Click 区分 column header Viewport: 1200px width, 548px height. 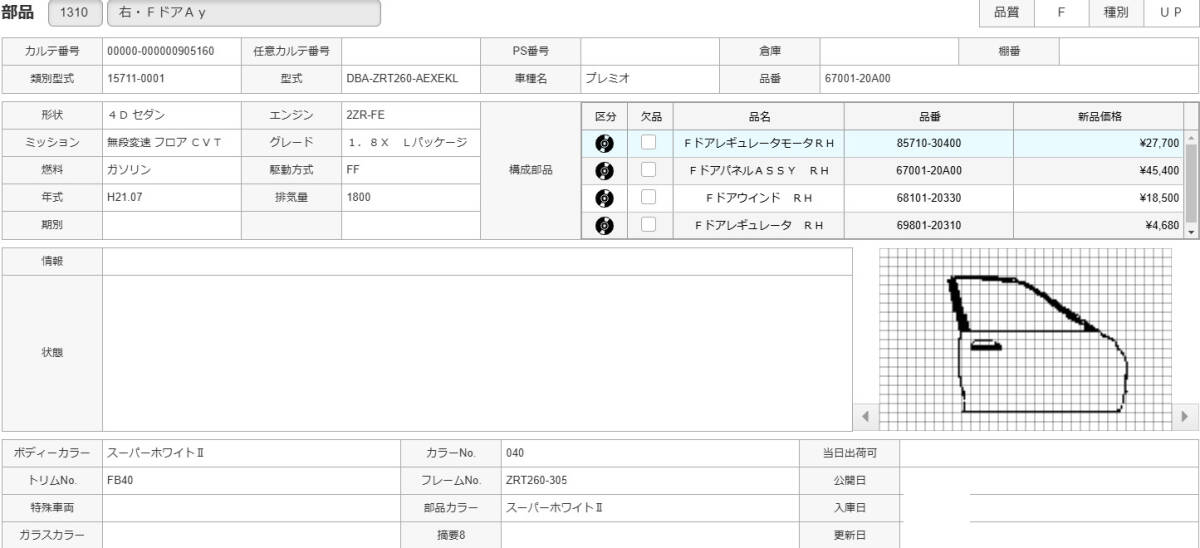click(x=604, y=116)
